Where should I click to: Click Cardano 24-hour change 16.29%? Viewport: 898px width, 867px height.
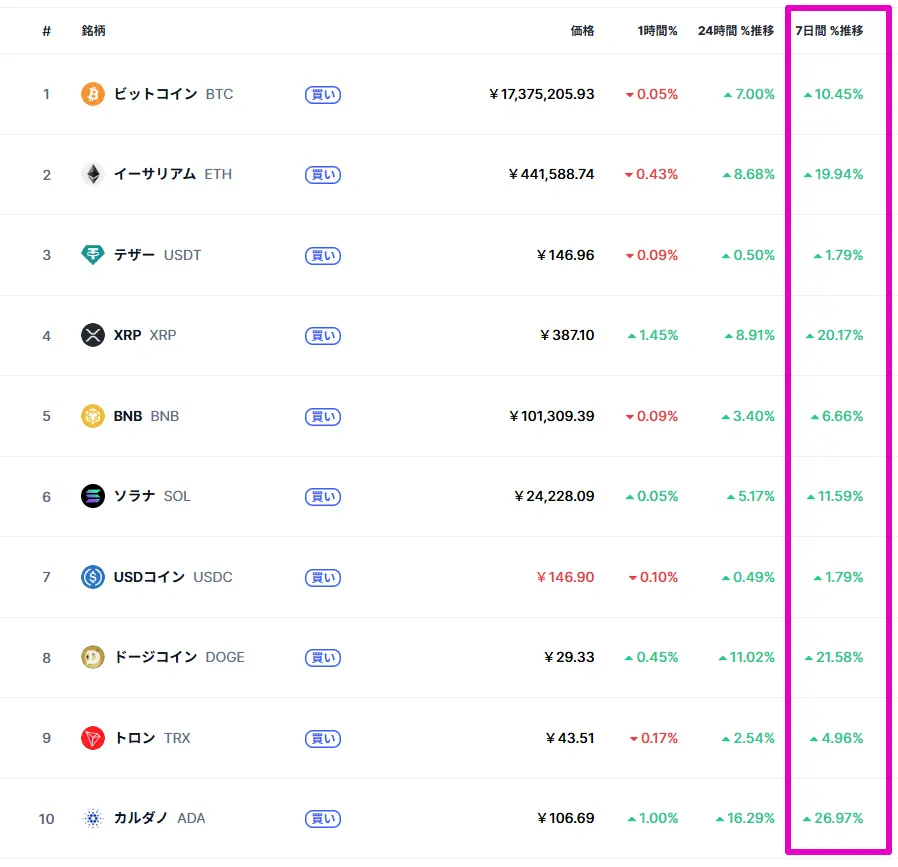(x=745, y=818)
